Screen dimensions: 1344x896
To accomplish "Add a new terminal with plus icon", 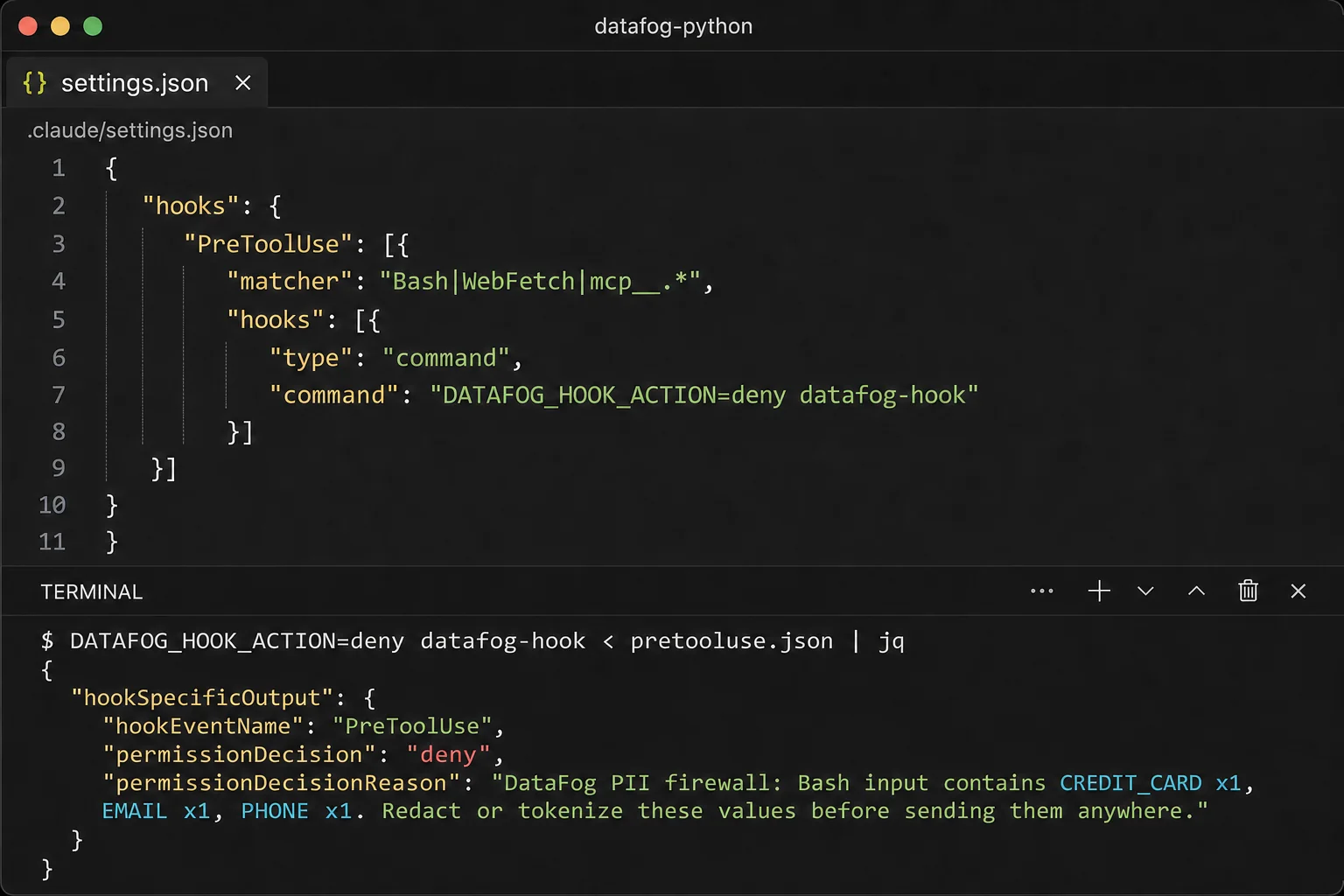I will (1099, 591).
